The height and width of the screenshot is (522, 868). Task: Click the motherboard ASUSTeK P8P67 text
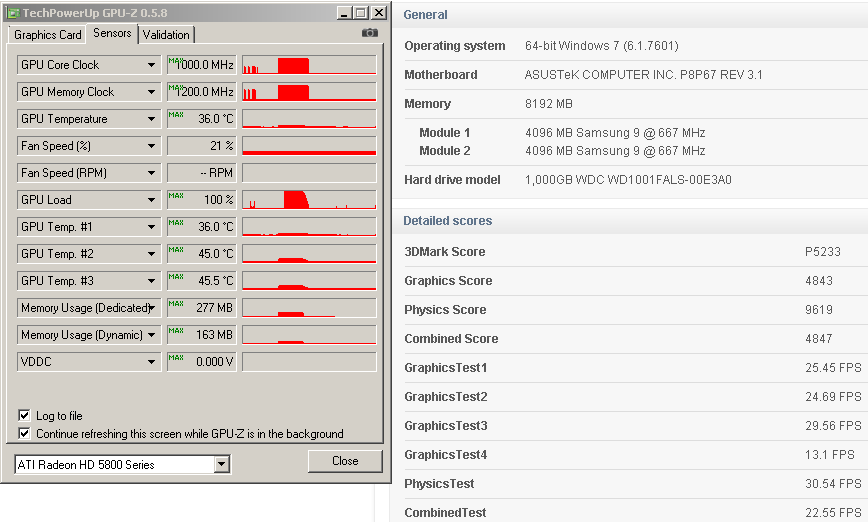(643, 75)
